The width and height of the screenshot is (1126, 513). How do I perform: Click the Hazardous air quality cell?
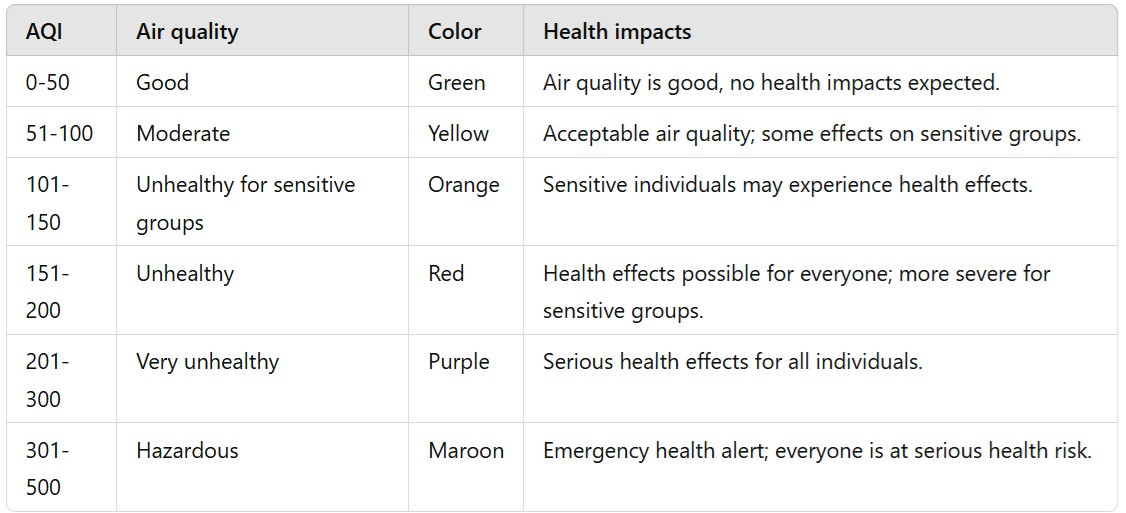pyautogui.click(x=187, y=450)
